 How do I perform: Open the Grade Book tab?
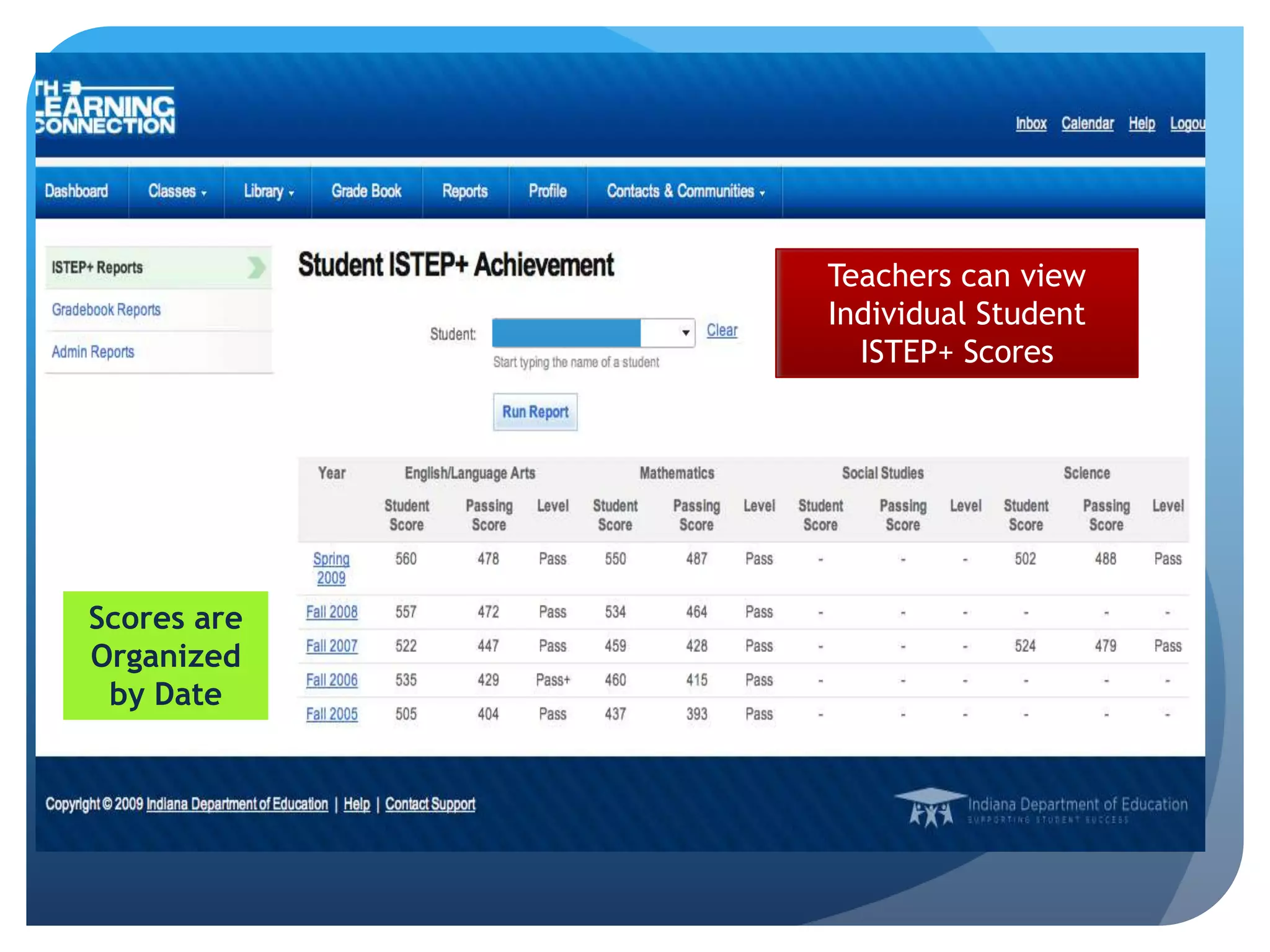tap(366, 192)
